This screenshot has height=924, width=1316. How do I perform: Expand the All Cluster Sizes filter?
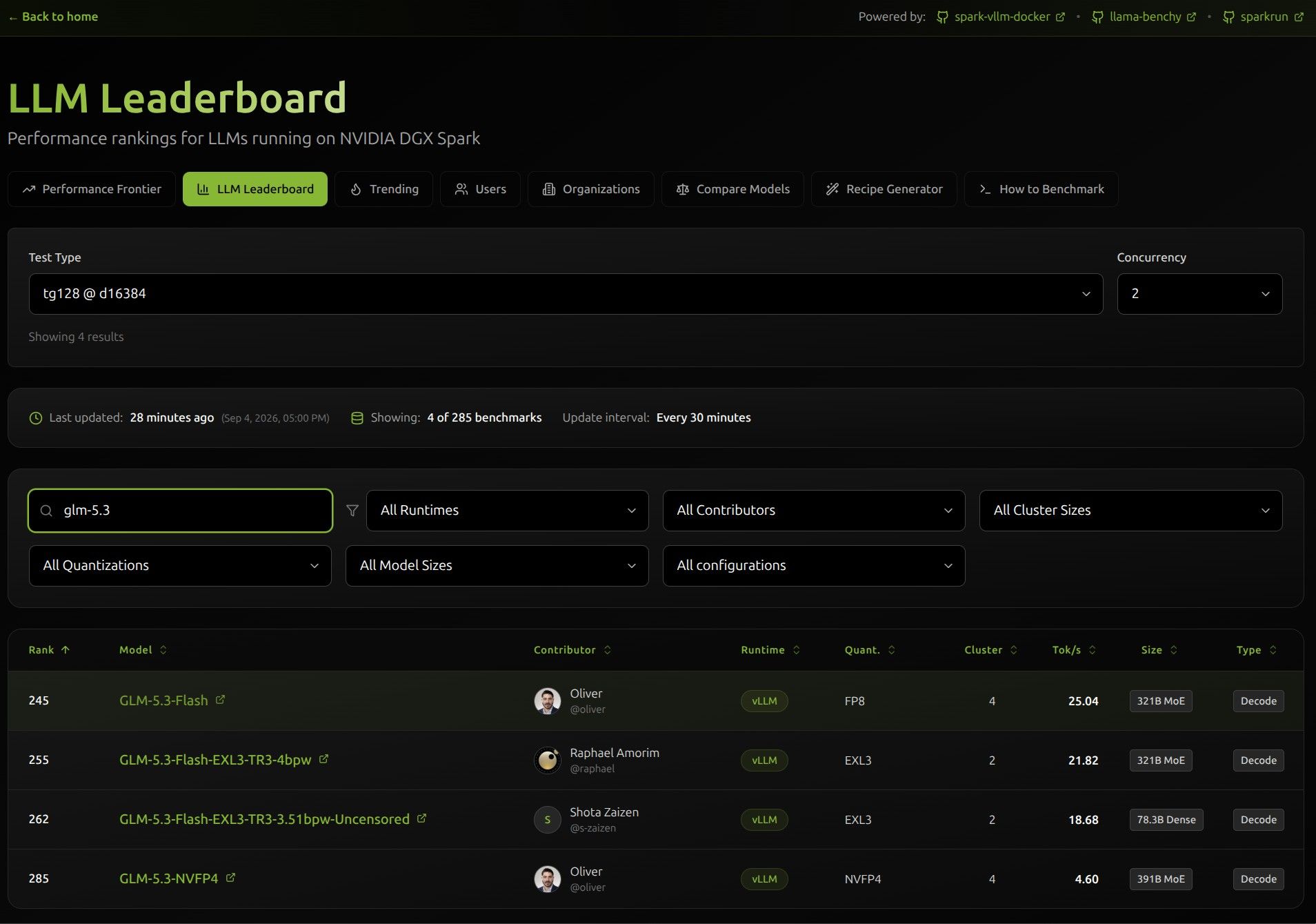pyautogui.click(x=1130, y=511)
